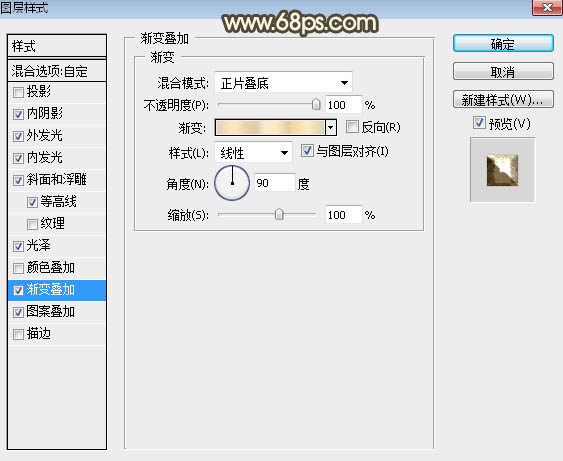Uncheck the 内阴影 inner shadow checkbox

point(18,115)
